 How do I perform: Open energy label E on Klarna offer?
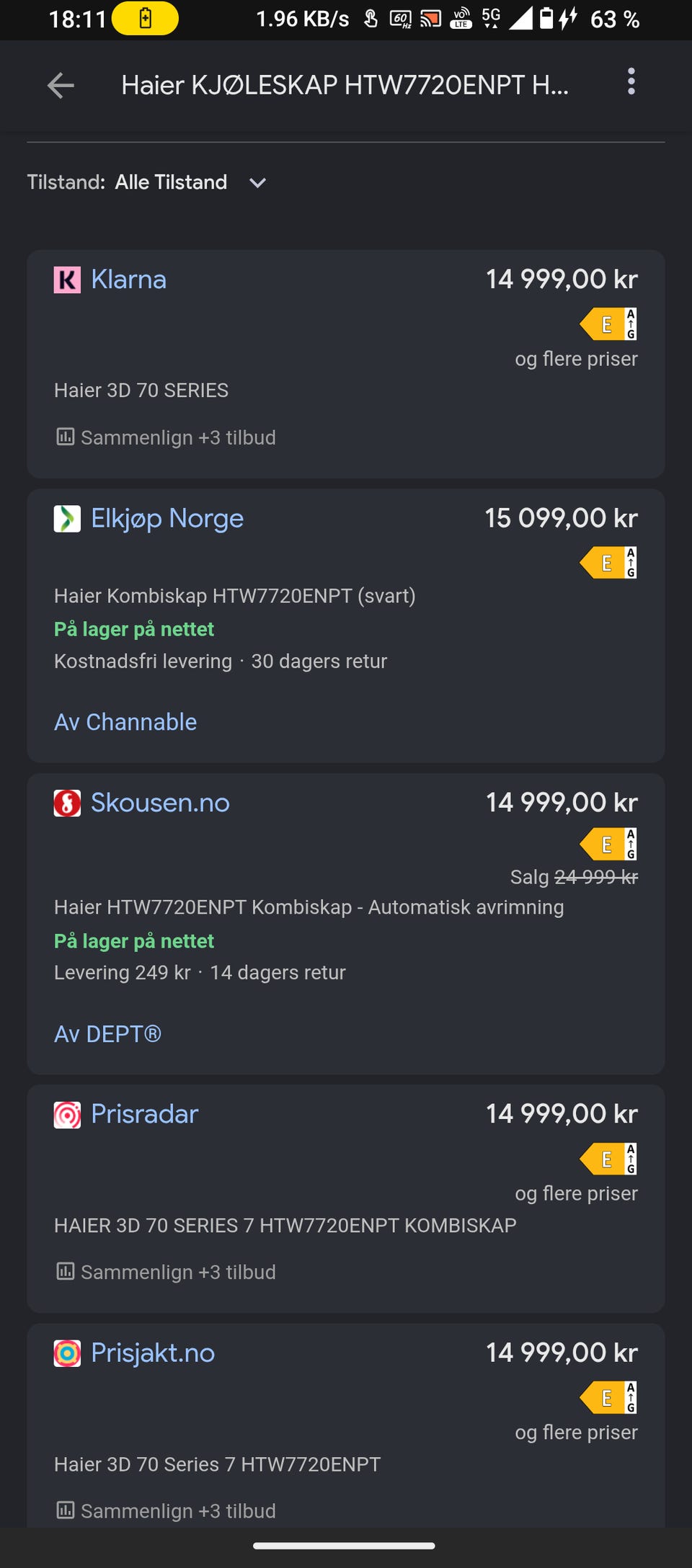pyautogui.click(x=608, y=324)
